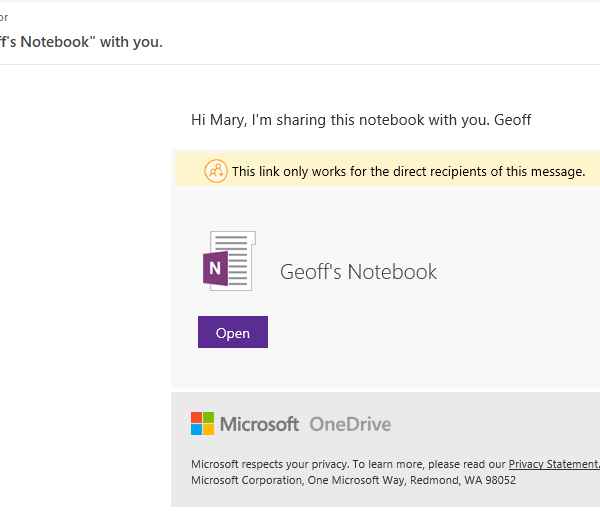Open the Privacy Statement link
Screen dimensions: 600x517
coord(554,464)
